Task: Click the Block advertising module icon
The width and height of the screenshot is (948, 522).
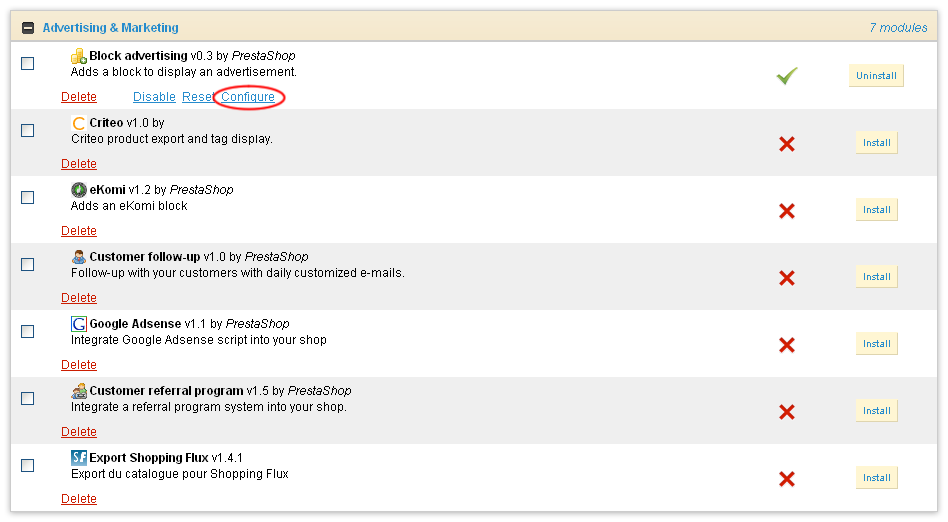Action: [79, 56]
